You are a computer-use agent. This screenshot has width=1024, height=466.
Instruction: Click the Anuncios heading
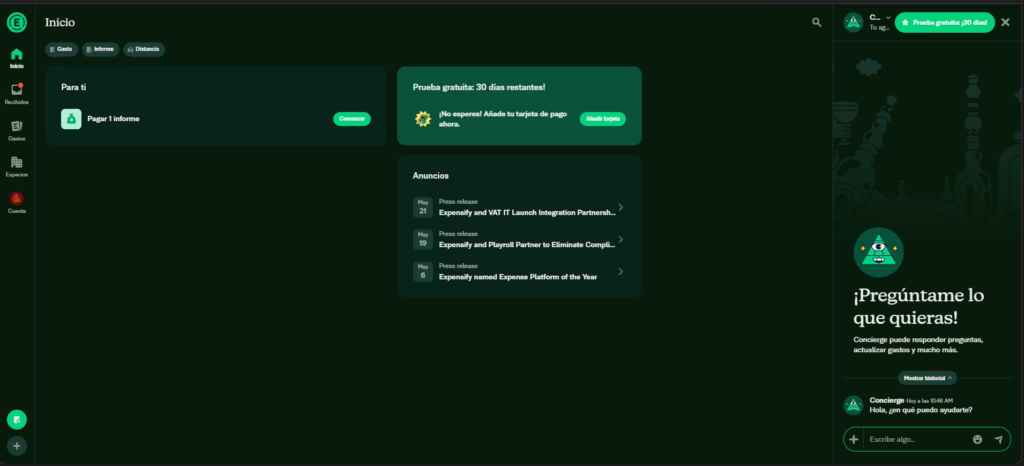[x=430, y=176]
